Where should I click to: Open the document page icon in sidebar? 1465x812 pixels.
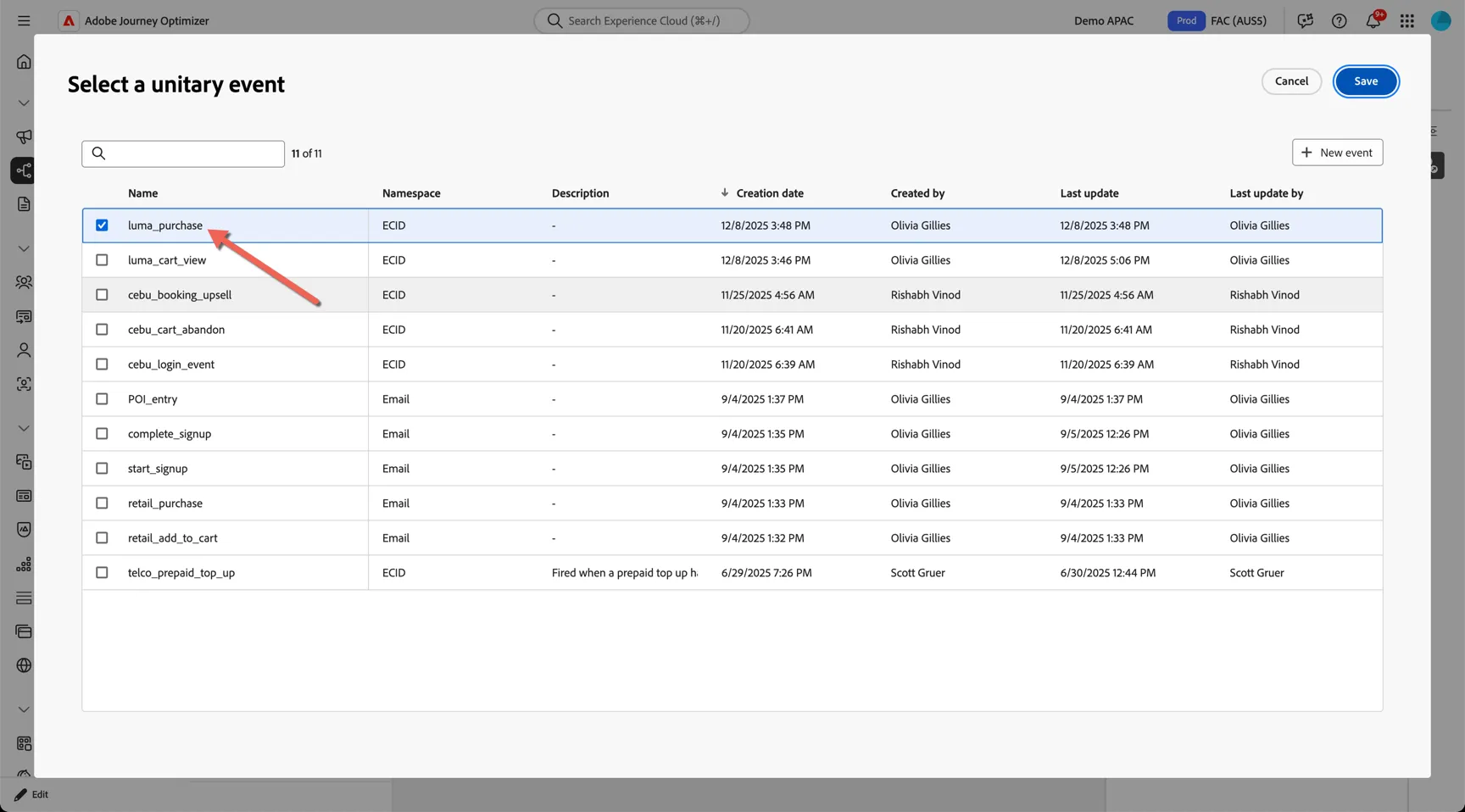[24, 204]
